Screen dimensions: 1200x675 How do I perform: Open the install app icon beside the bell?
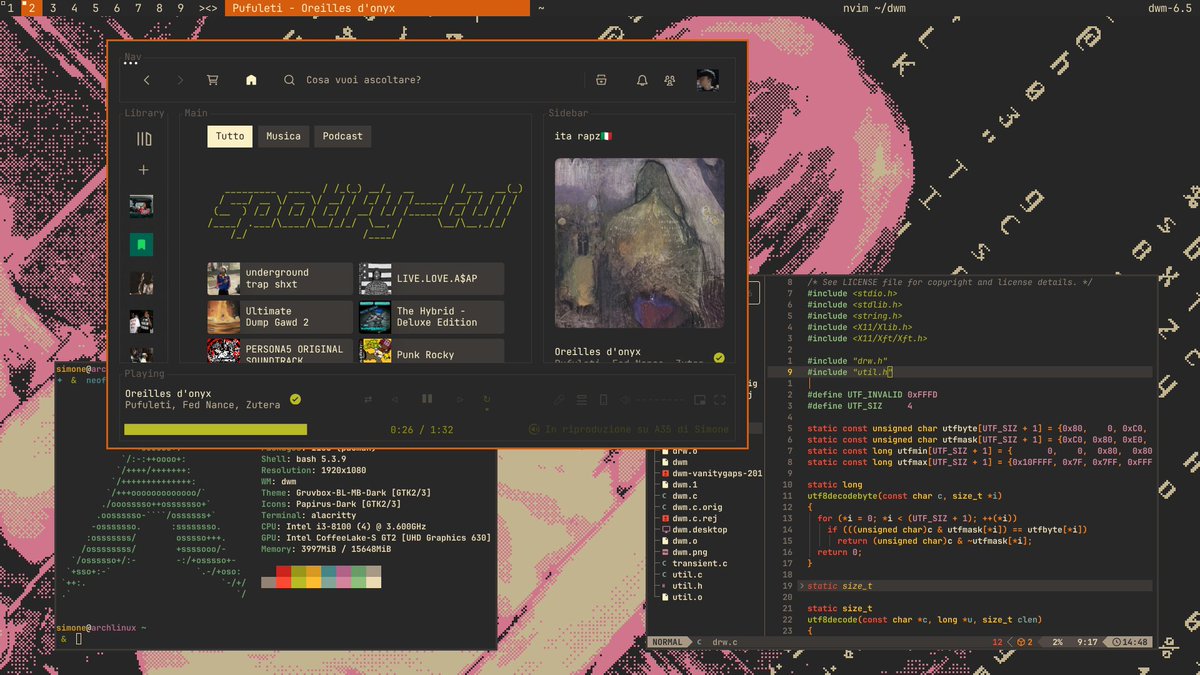coord(601,80)
